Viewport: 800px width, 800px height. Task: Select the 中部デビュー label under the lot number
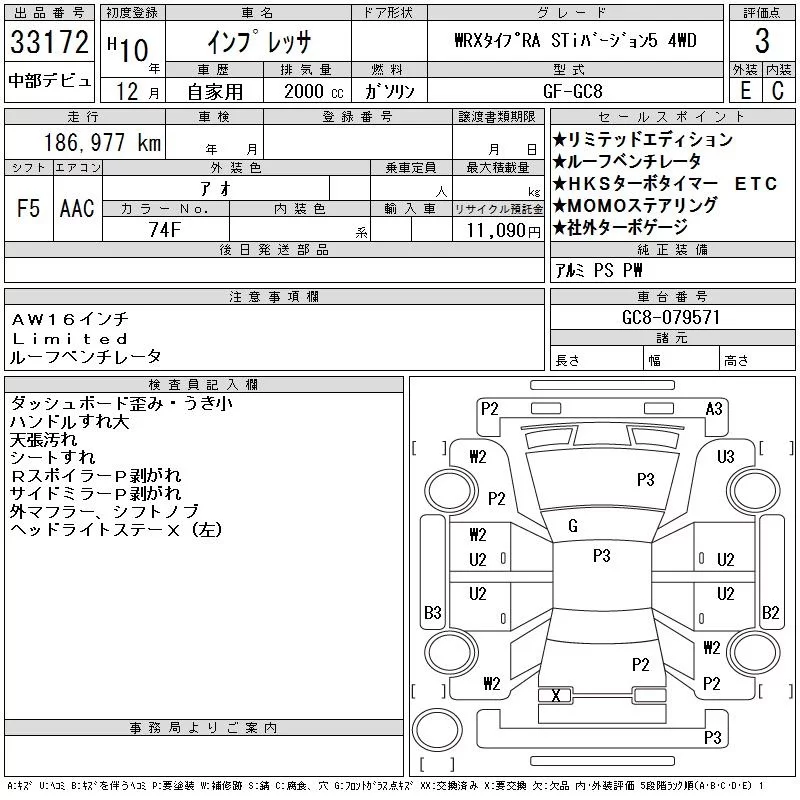pos(49,81)
